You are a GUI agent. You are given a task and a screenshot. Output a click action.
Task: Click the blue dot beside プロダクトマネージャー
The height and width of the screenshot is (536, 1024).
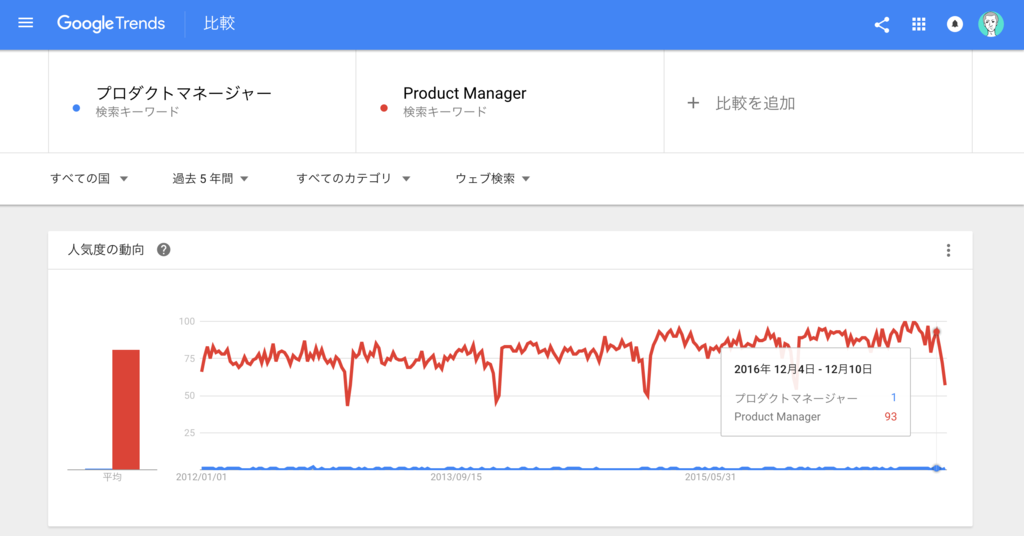(76, 108)
